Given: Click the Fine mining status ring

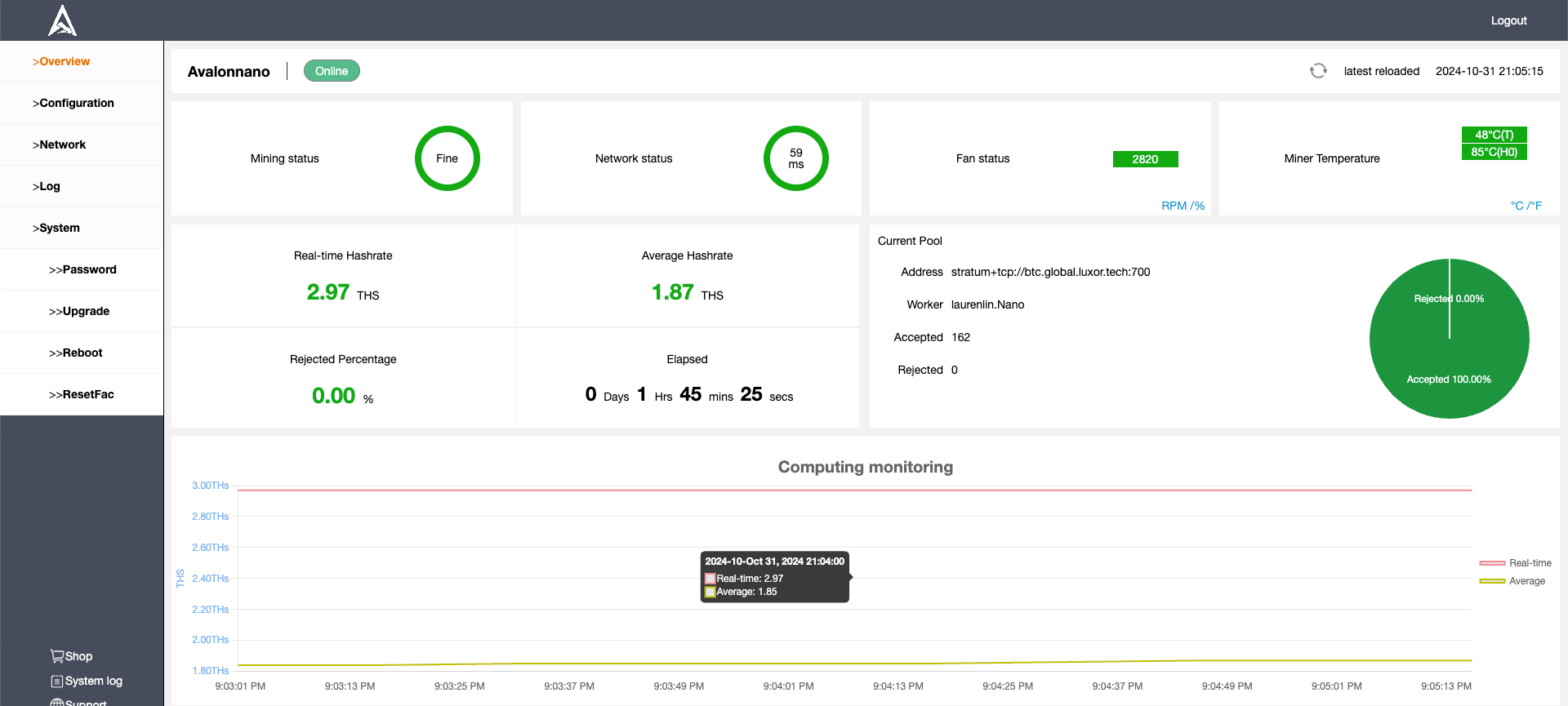Looking at the screenshot, I should pyautogui.click(x=447, y=158).
